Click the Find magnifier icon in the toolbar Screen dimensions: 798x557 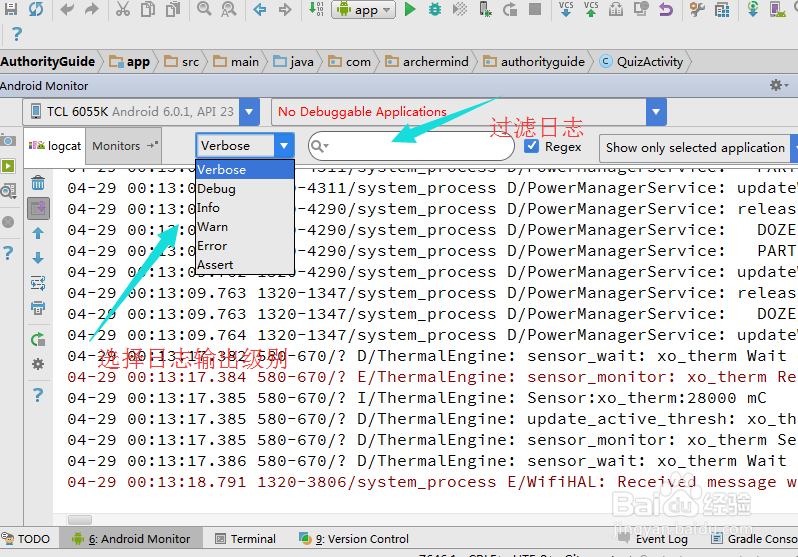[x=204, y=8]
